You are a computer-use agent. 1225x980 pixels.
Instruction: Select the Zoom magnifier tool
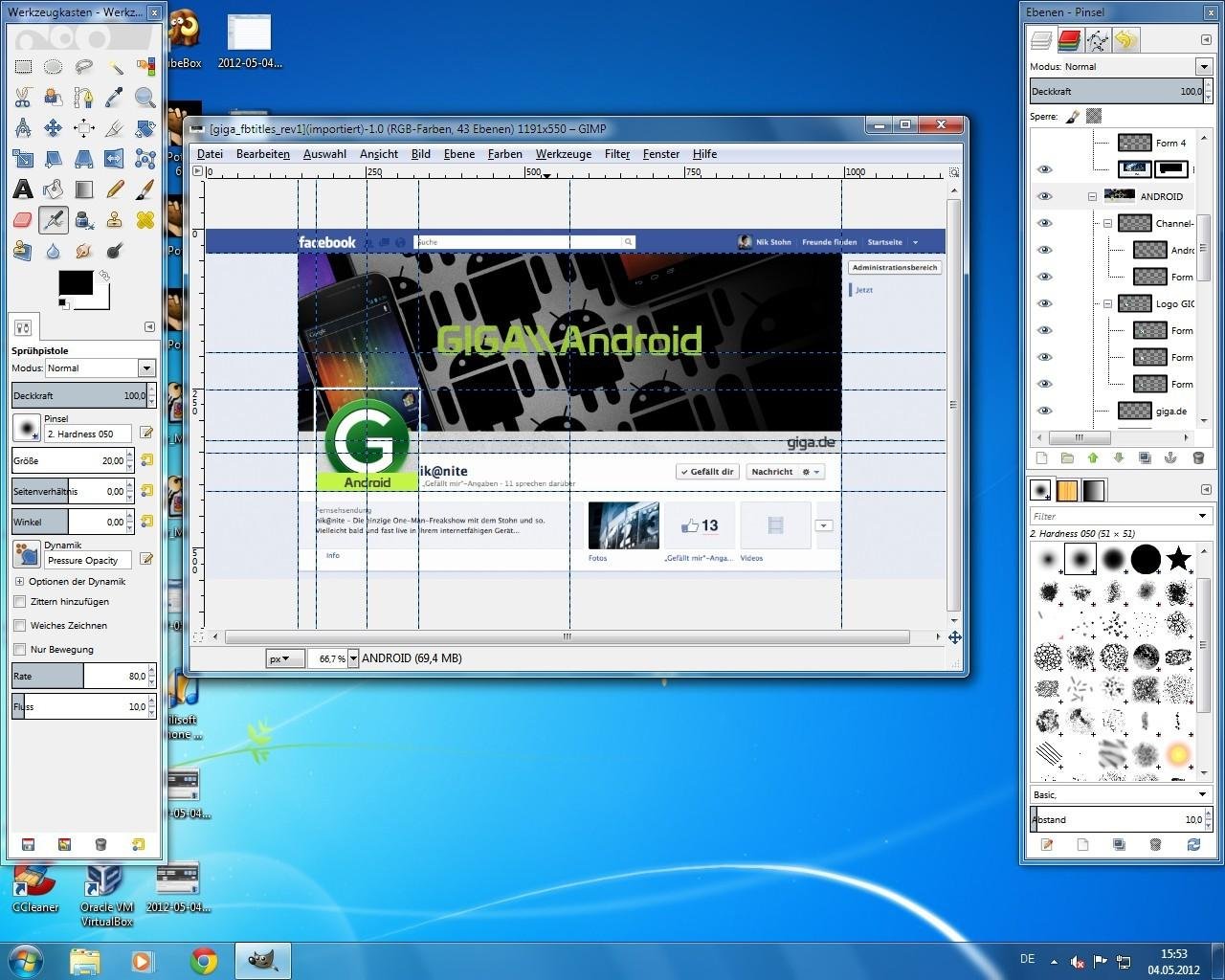tap(145, 97)
